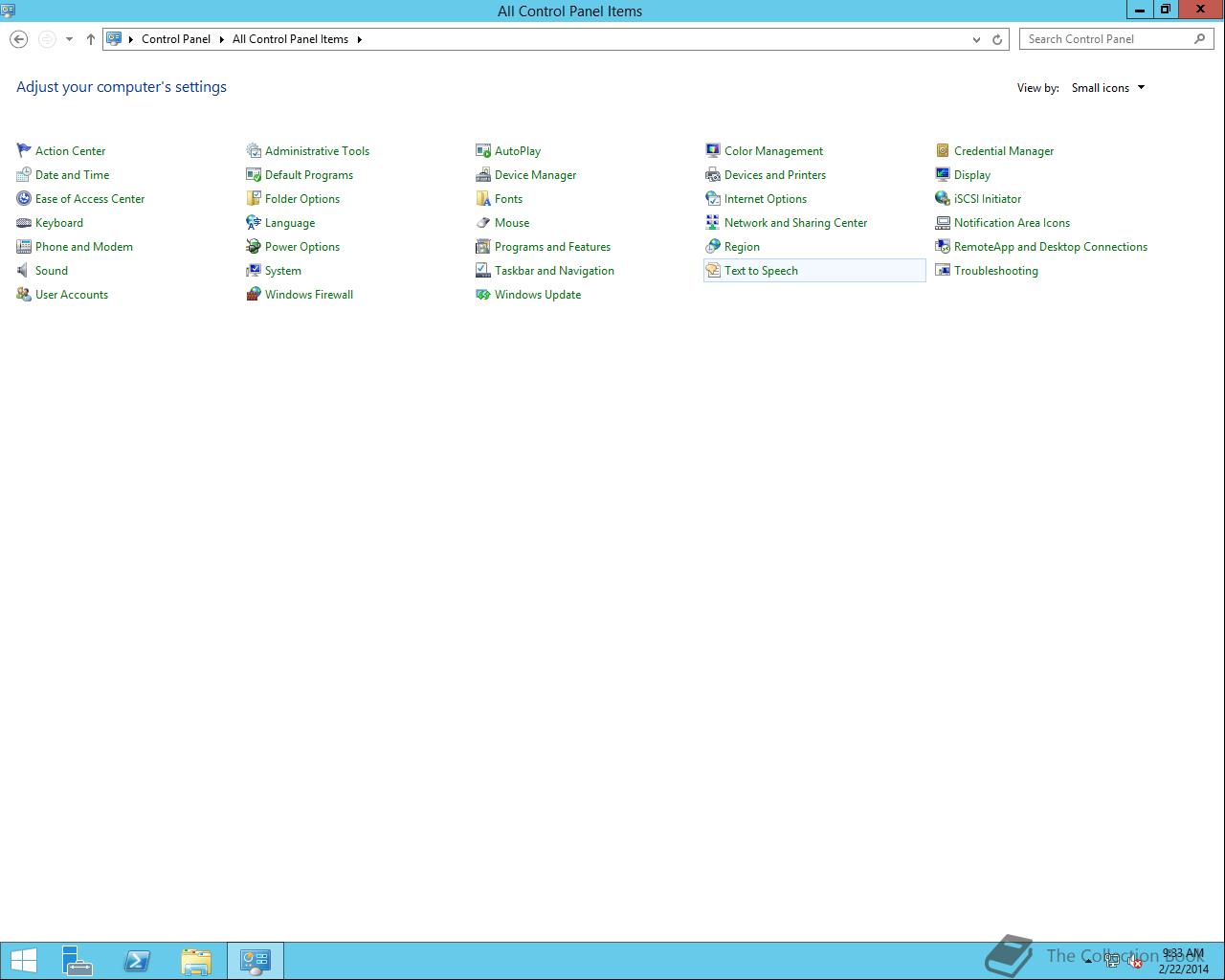Expand the arrow after All Control Panel Items

(x=360, y=39)
